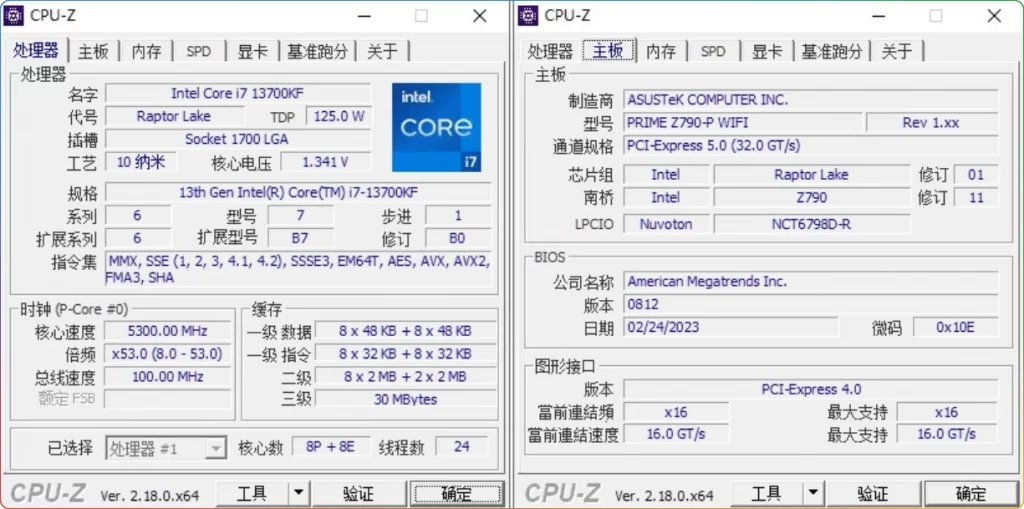
Task: Select the 处理器 tab in the left window
Action: (x=37, y=50)
